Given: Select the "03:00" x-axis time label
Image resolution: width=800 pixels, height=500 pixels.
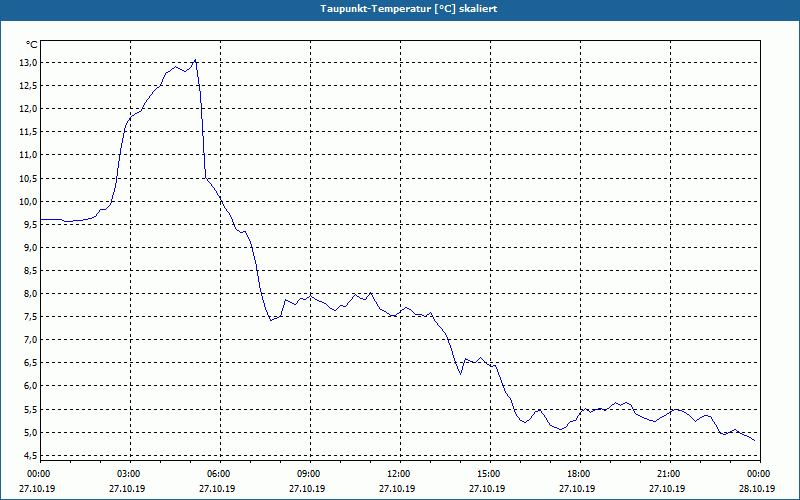Looking at the screenshot, I should [129, 474].
